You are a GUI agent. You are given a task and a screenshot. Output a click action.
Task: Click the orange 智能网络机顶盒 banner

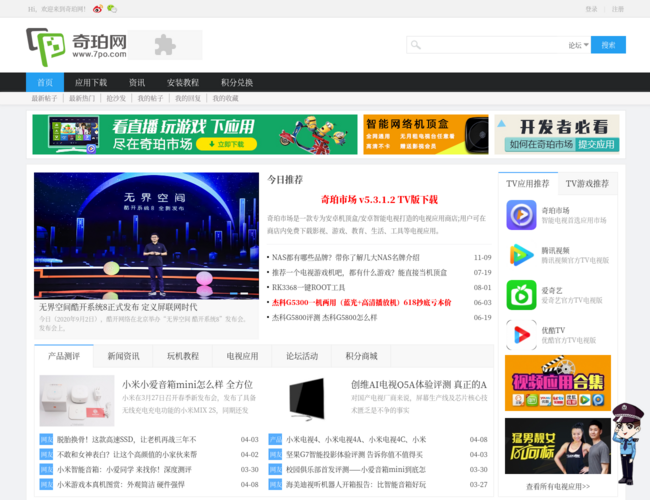point(426,134)
